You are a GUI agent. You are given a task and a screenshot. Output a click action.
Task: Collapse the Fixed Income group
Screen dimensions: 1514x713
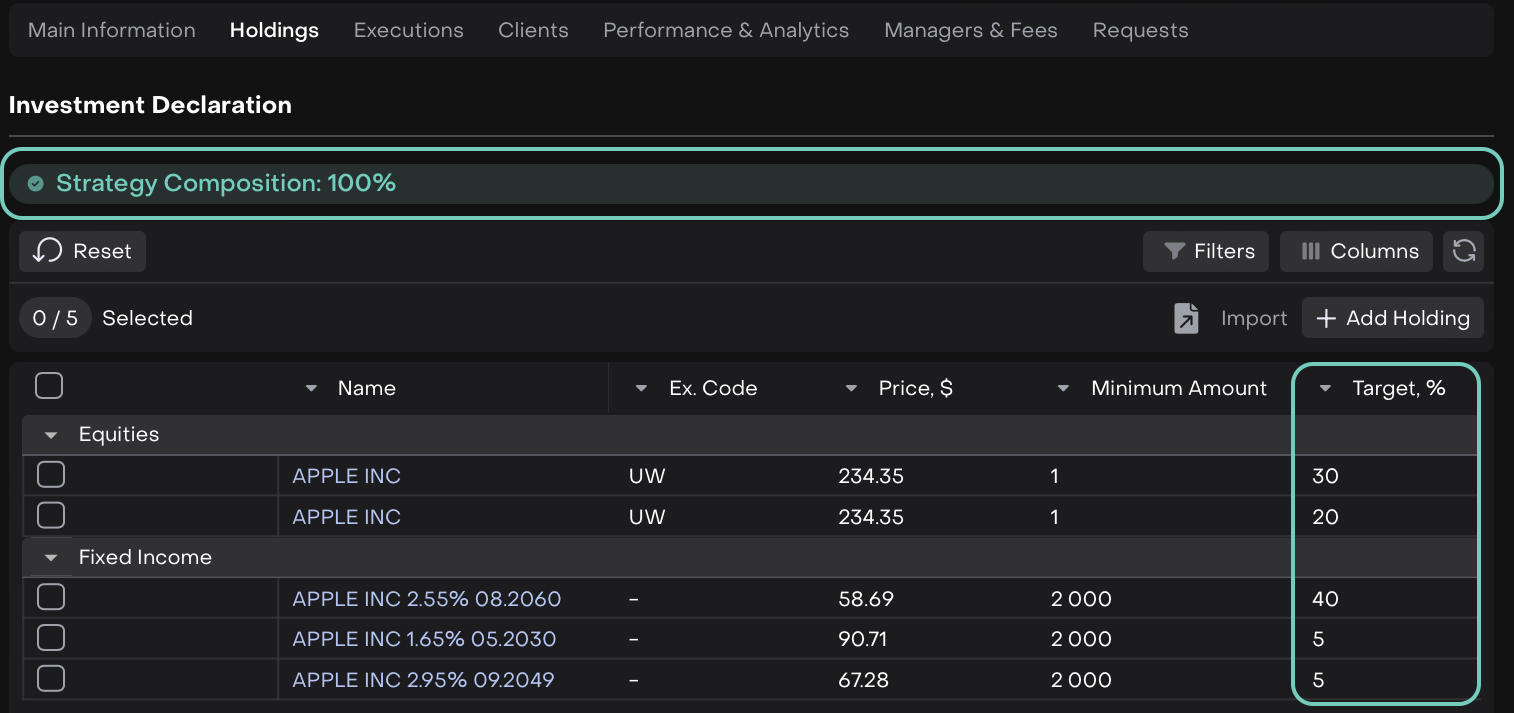[51, 557]
